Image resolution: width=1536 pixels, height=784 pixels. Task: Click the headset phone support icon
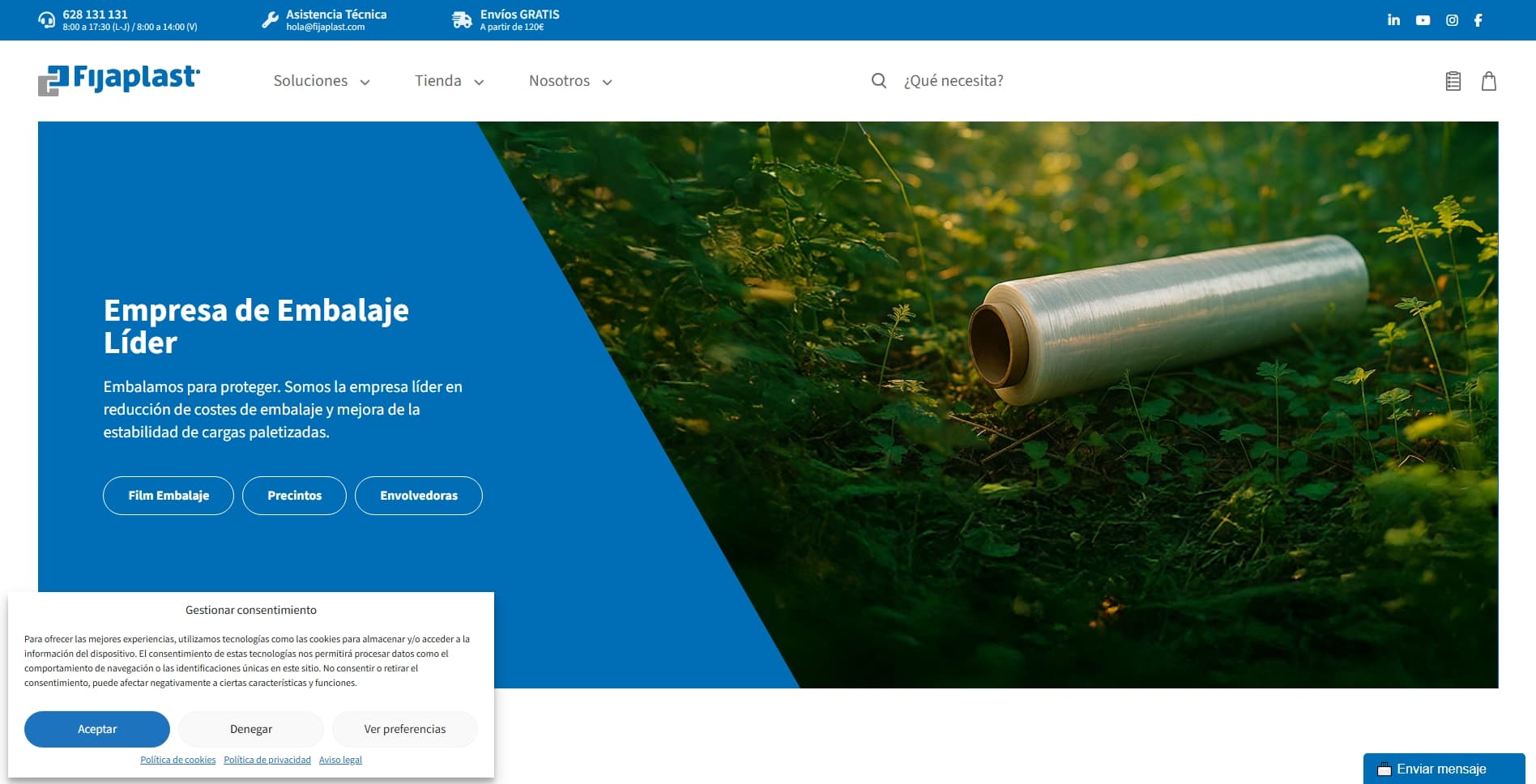click(47, 20)
